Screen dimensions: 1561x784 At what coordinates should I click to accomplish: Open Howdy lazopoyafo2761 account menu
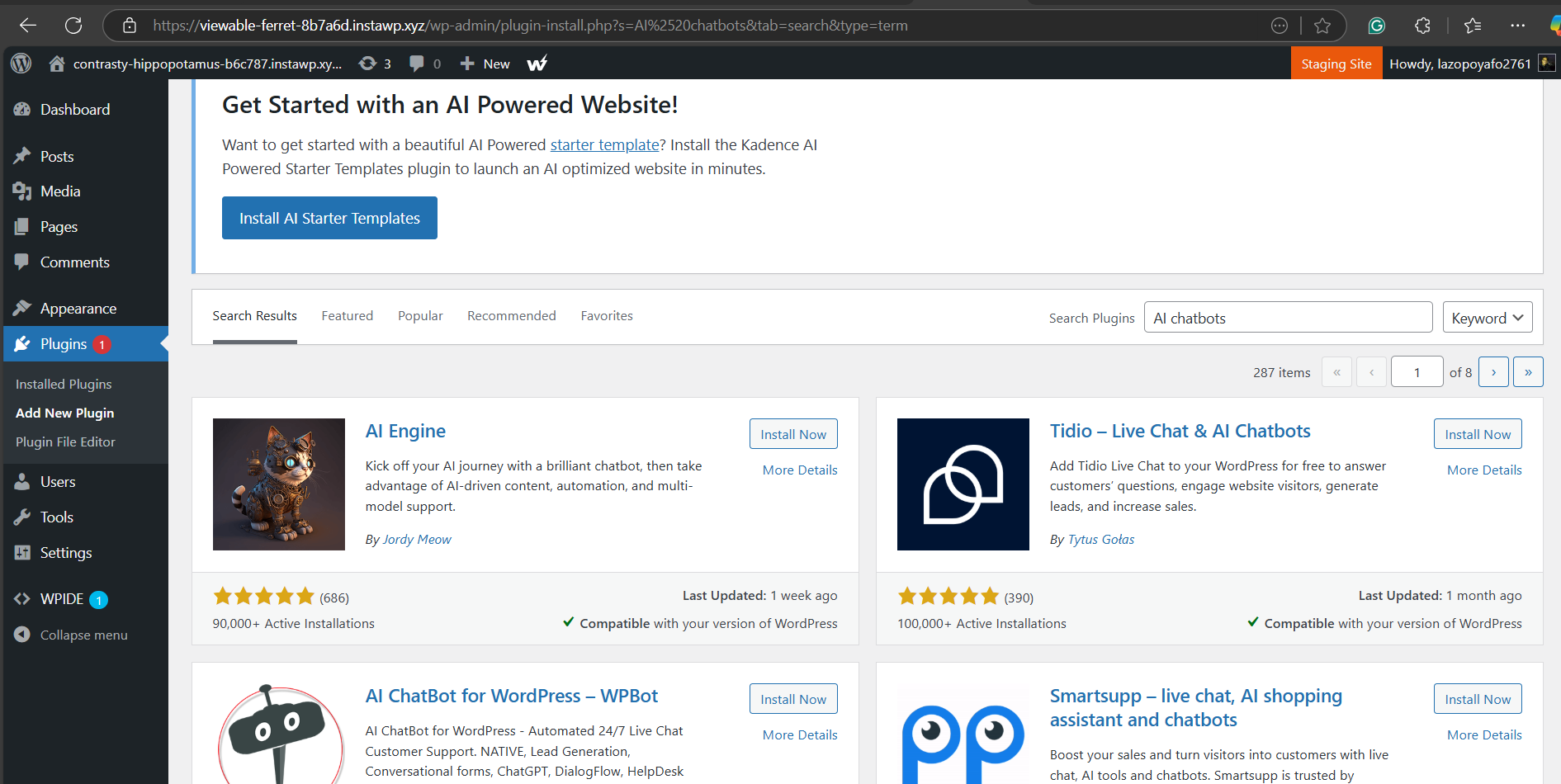point(1459,64)
